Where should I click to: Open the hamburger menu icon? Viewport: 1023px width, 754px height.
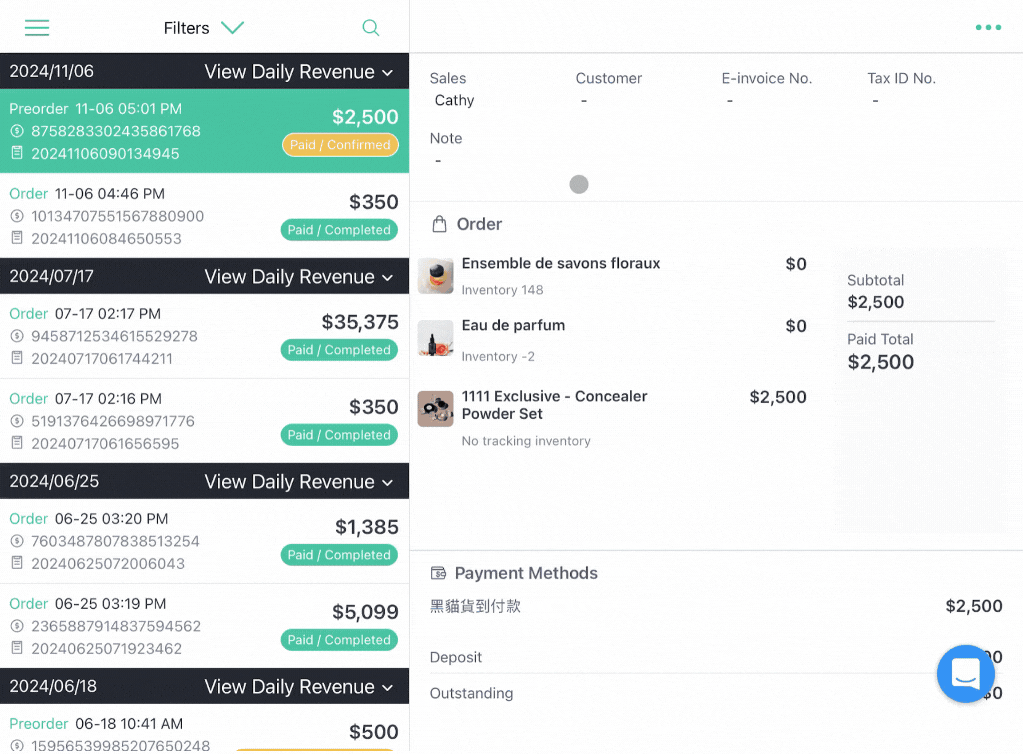click(x=37, y=27)
